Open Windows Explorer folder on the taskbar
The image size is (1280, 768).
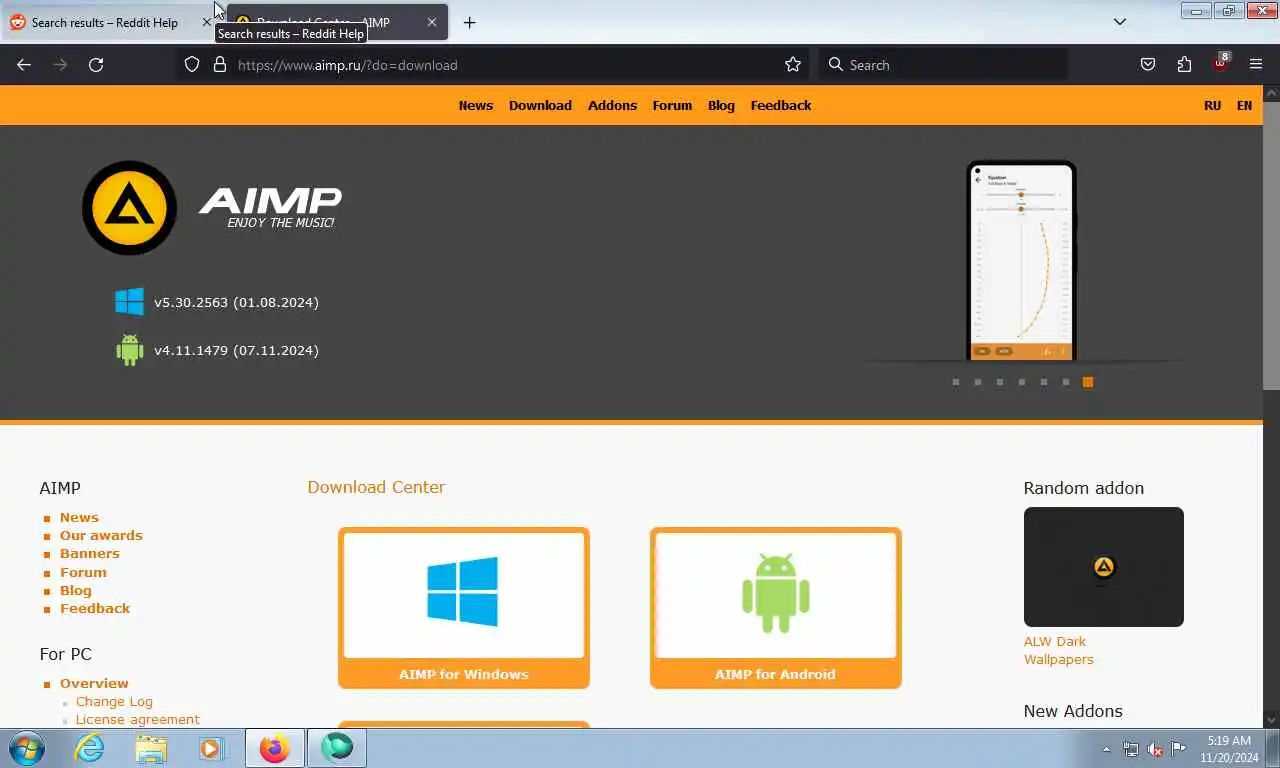coord(151,748)
